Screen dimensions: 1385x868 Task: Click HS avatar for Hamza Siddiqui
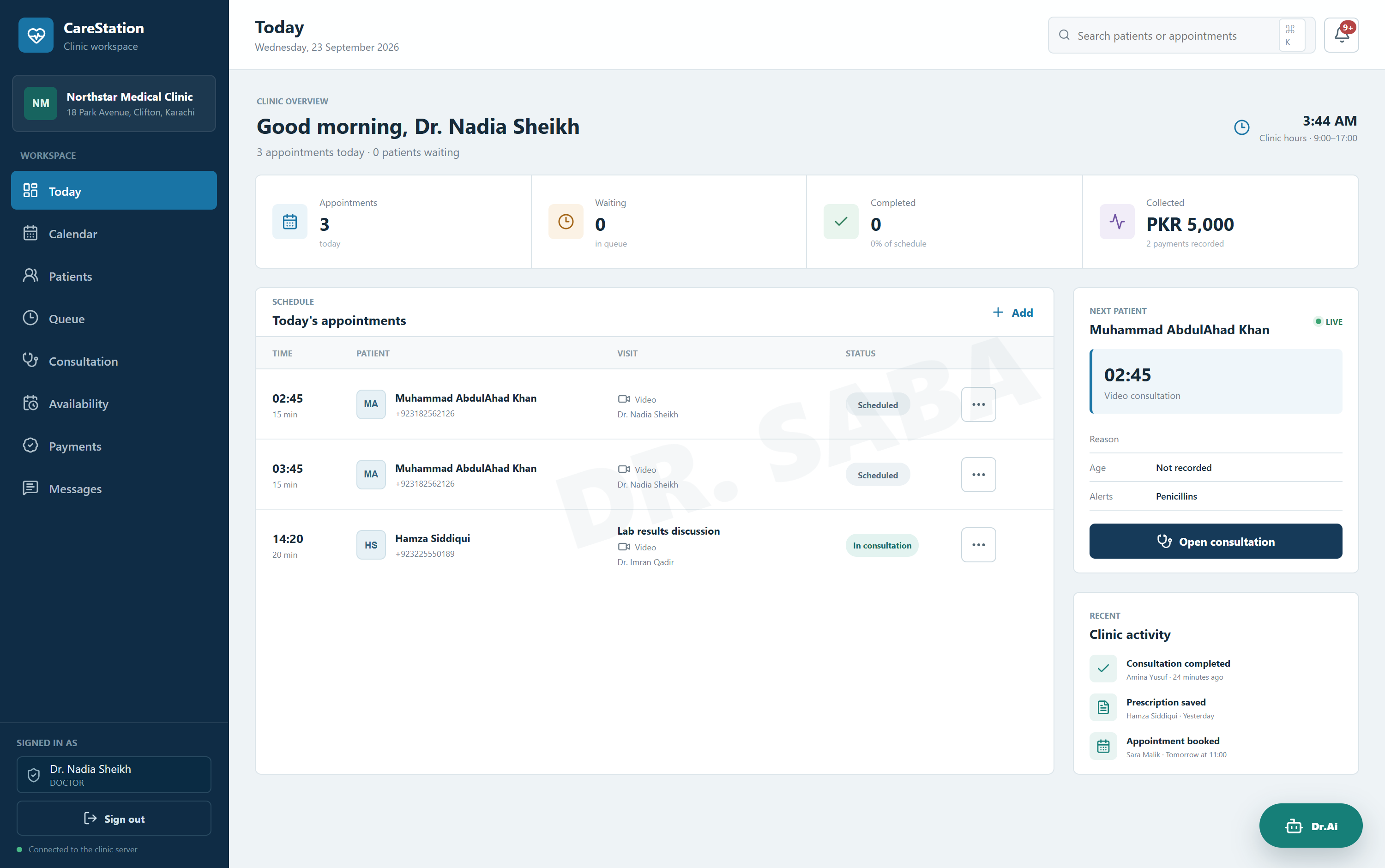371,545
